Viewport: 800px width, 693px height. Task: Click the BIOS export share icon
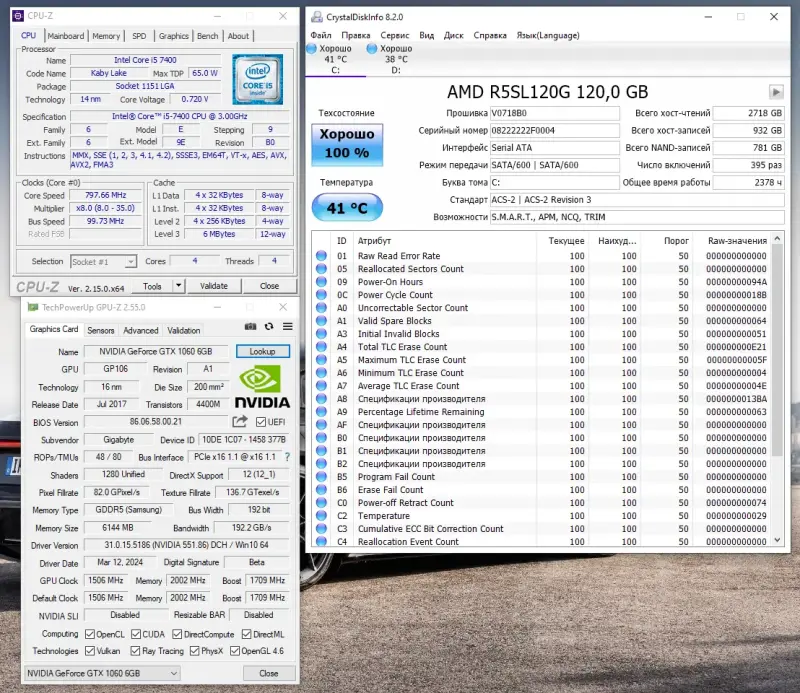(240, 422)
